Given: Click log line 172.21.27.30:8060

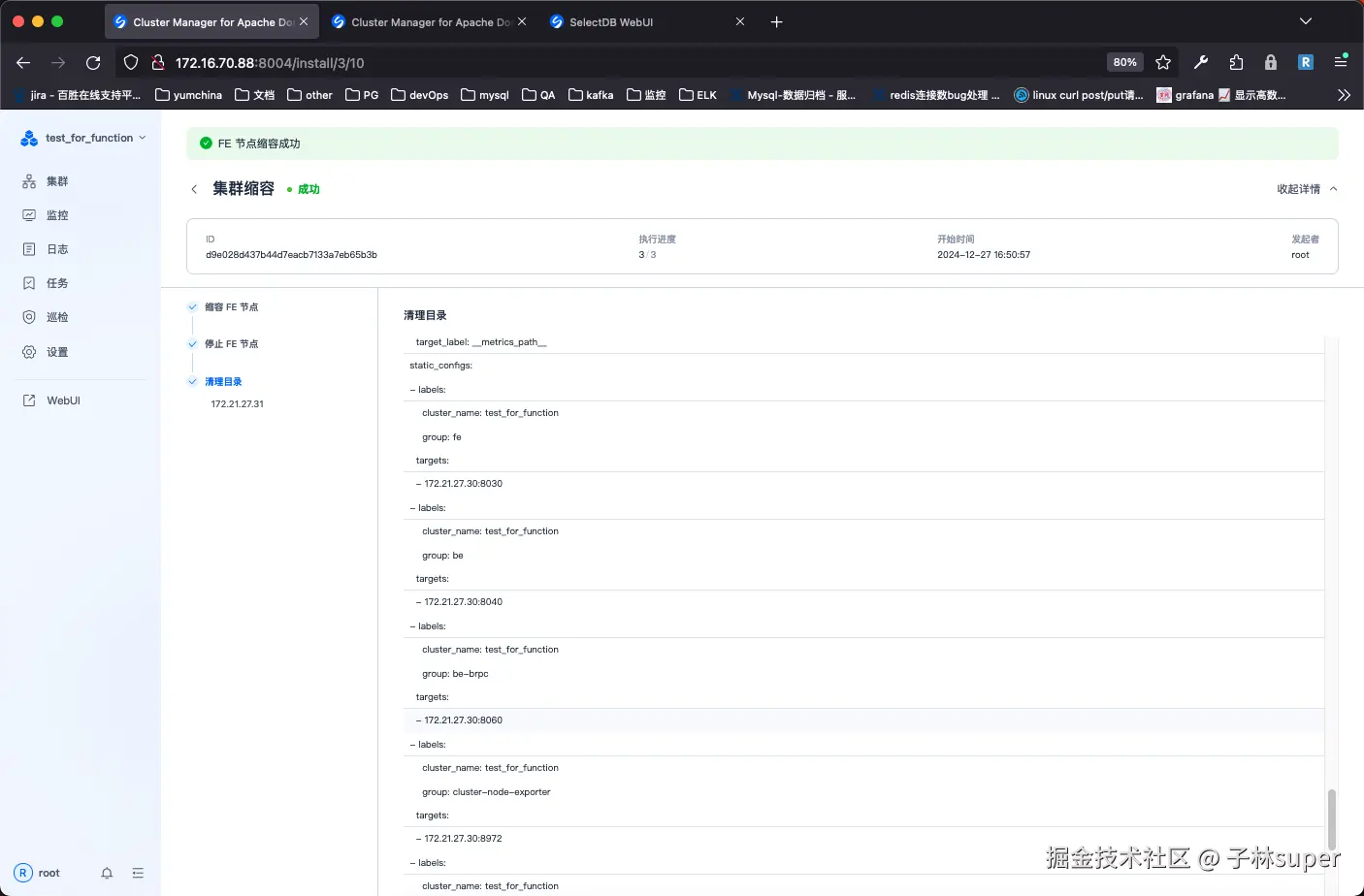Looking at the screenshot, I should (463, 720).
